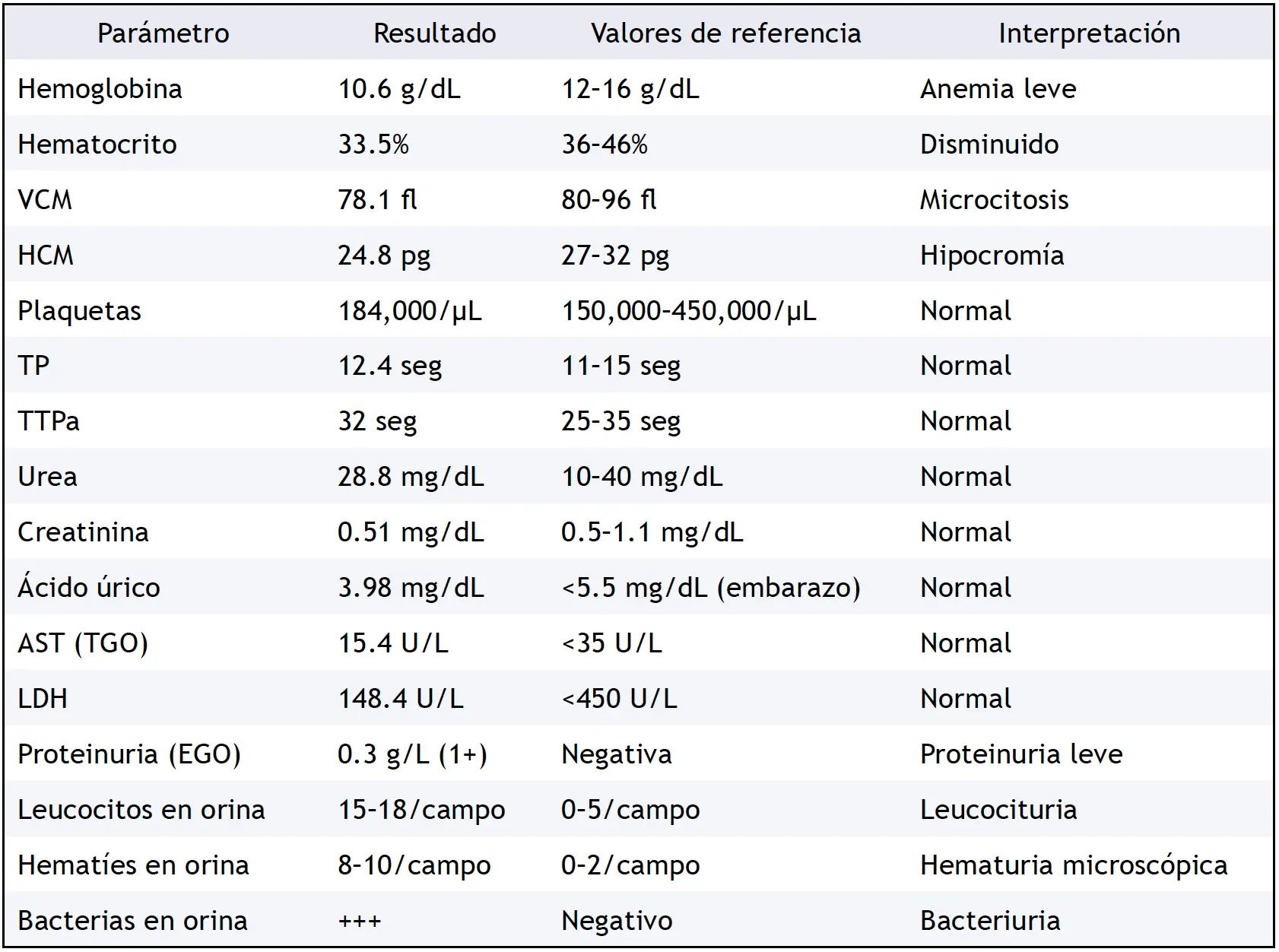The width and height of the screenshot is (1279, 952).
Task: Select the Ácido úrico parameter label
Action: click(x=88, y=588)
